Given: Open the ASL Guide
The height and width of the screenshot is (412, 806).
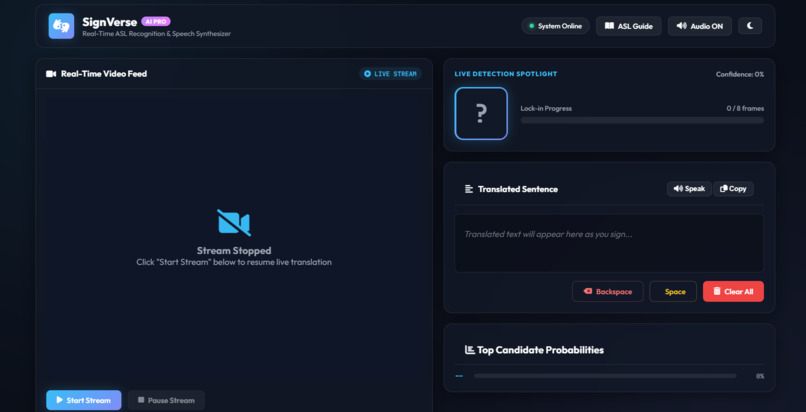Looking at the screenshot, I should point(628,26).
